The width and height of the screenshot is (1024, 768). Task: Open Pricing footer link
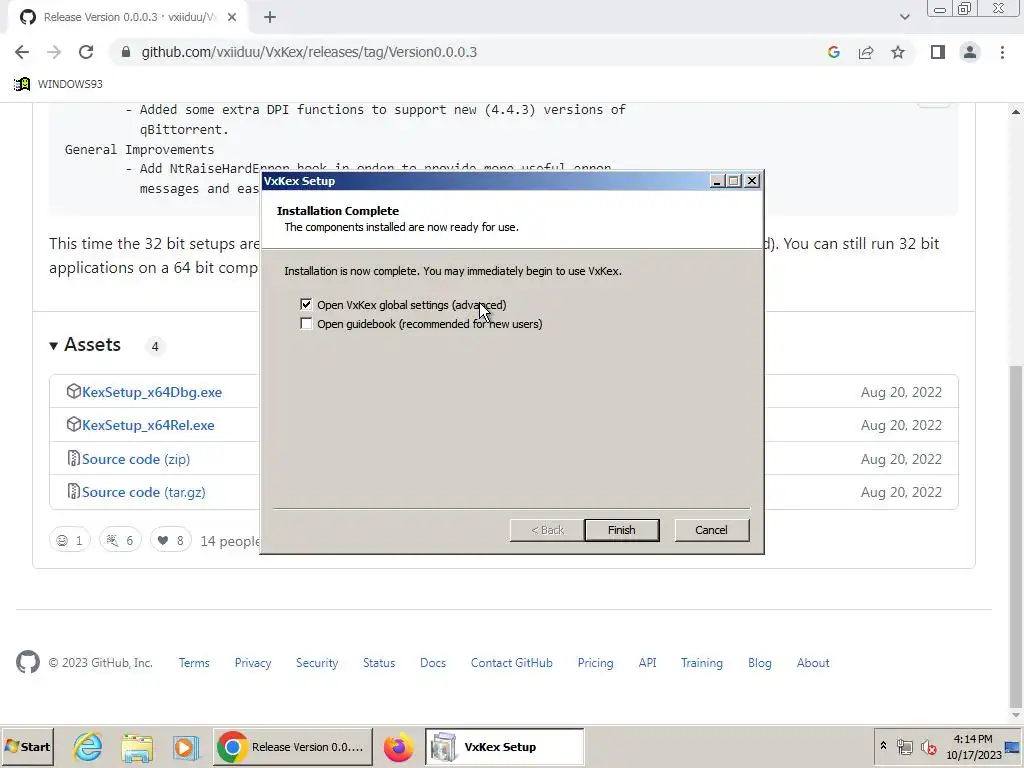596,663
